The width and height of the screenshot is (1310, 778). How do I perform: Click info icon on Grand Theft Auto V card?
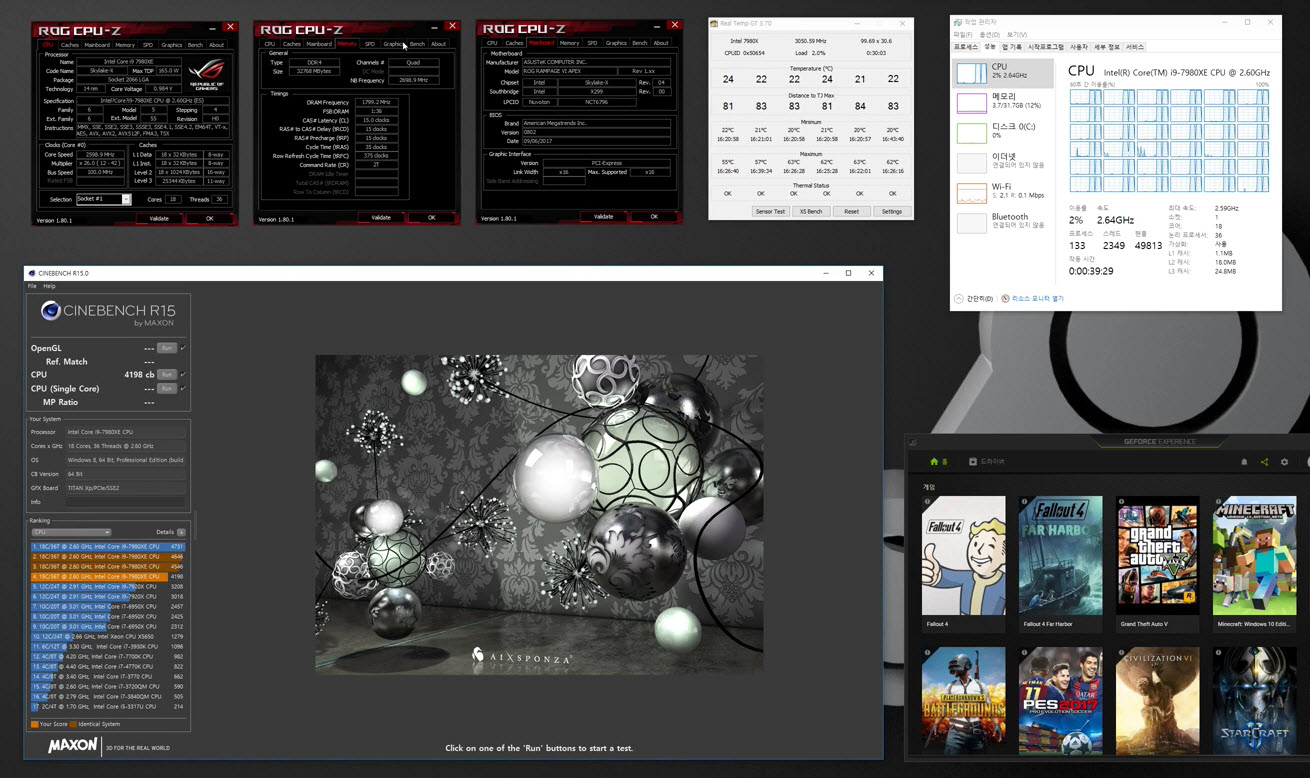(x=1121, y=501)
